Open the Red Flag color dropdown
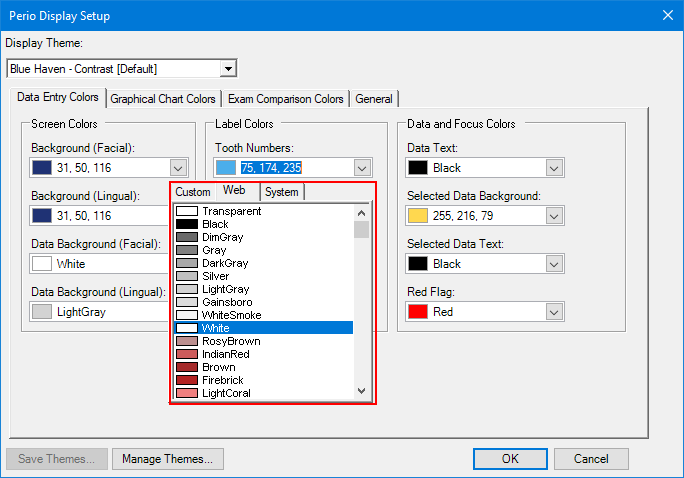The height and width of the screenshot is (478, 684). click(554, 312)
